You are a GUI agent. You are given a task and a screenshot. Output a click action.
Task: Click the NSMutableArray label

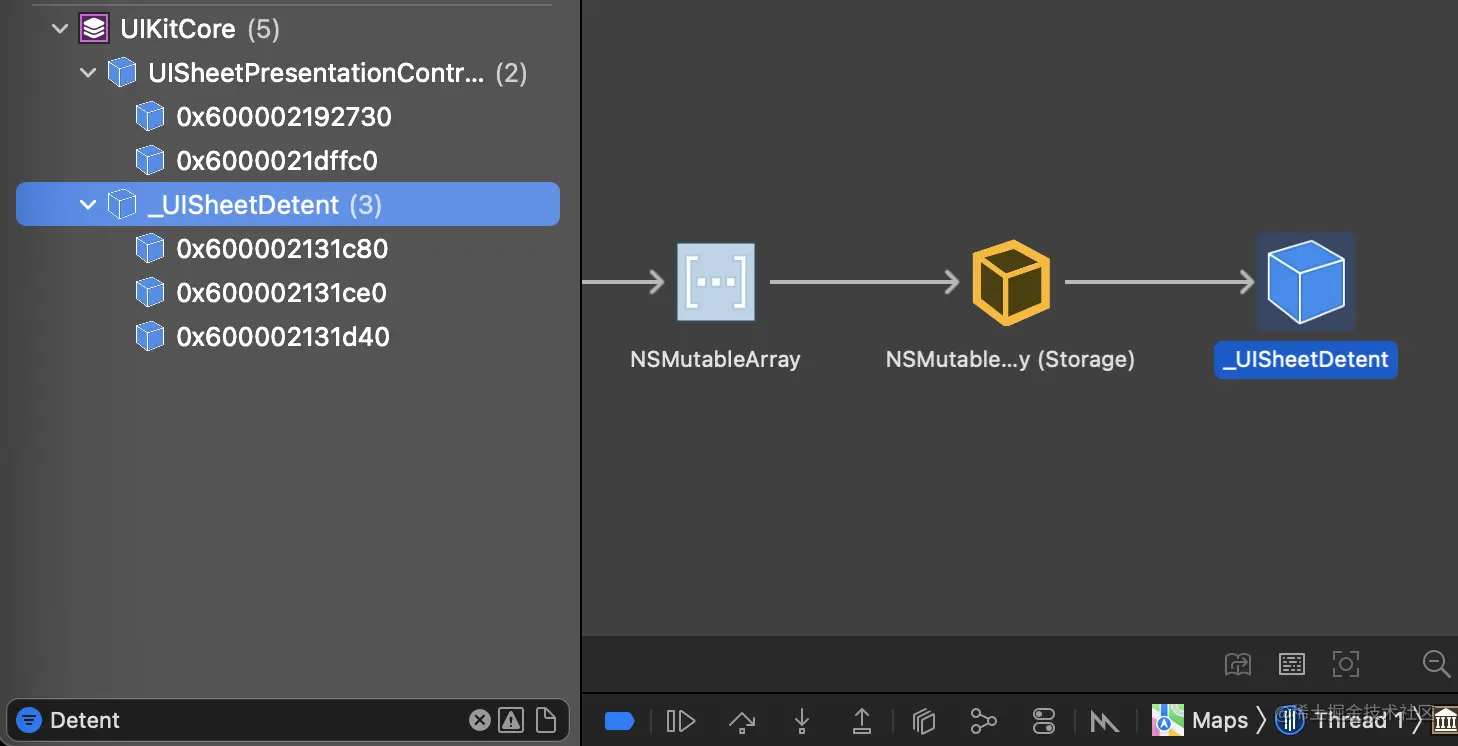[x=716, y=360]
